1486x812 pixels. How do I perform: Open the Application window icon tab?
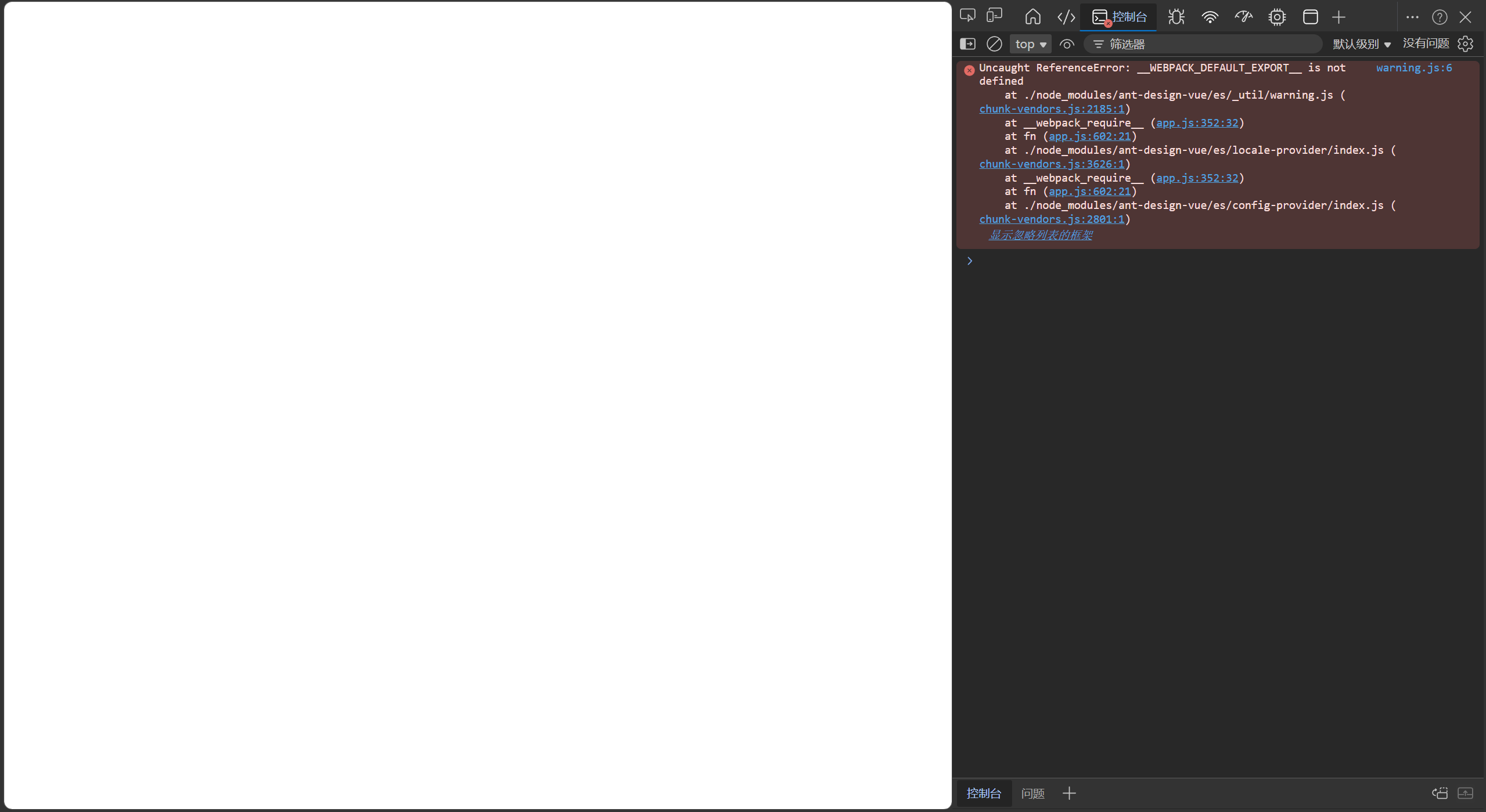(x=1310, y=17)
